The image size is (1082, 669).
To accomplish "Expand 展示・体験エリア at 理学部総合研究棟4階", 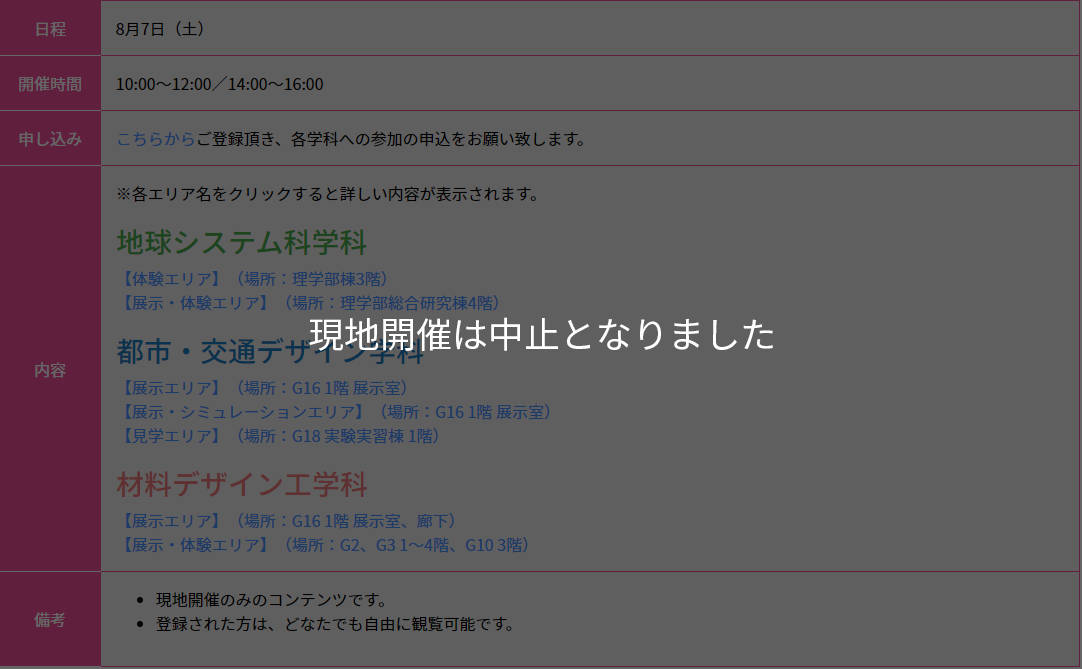I will click(x=308, y=302).
